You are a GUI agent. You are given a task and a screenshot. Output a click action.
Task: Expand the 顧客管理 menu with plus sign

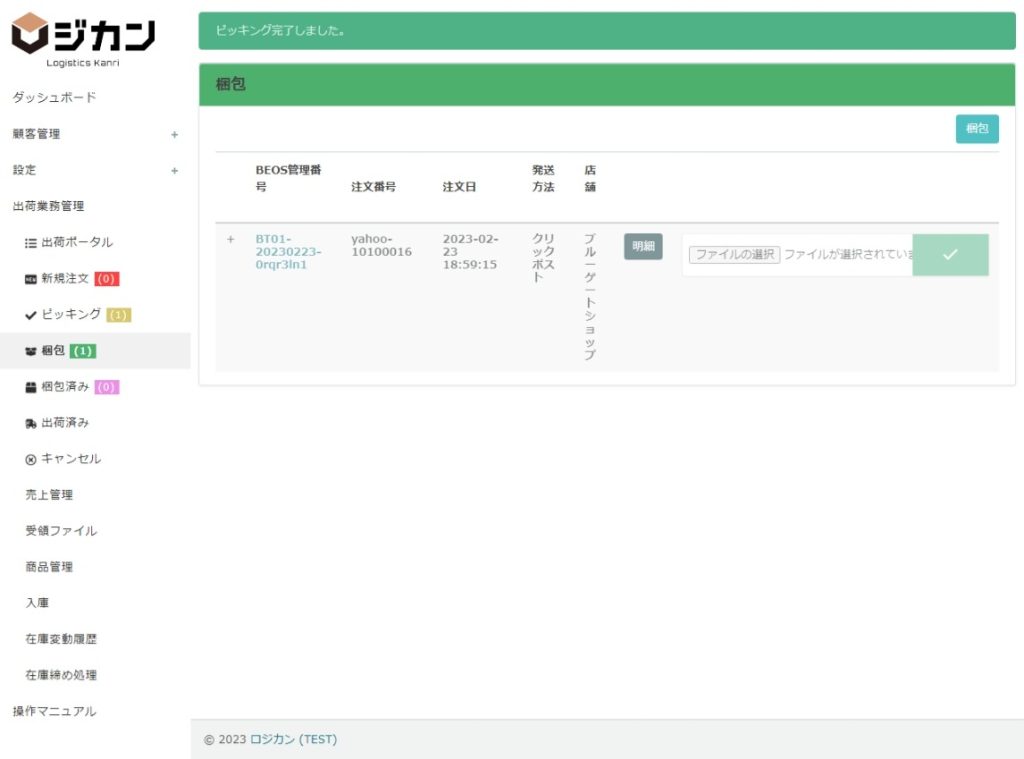[174, 134]
